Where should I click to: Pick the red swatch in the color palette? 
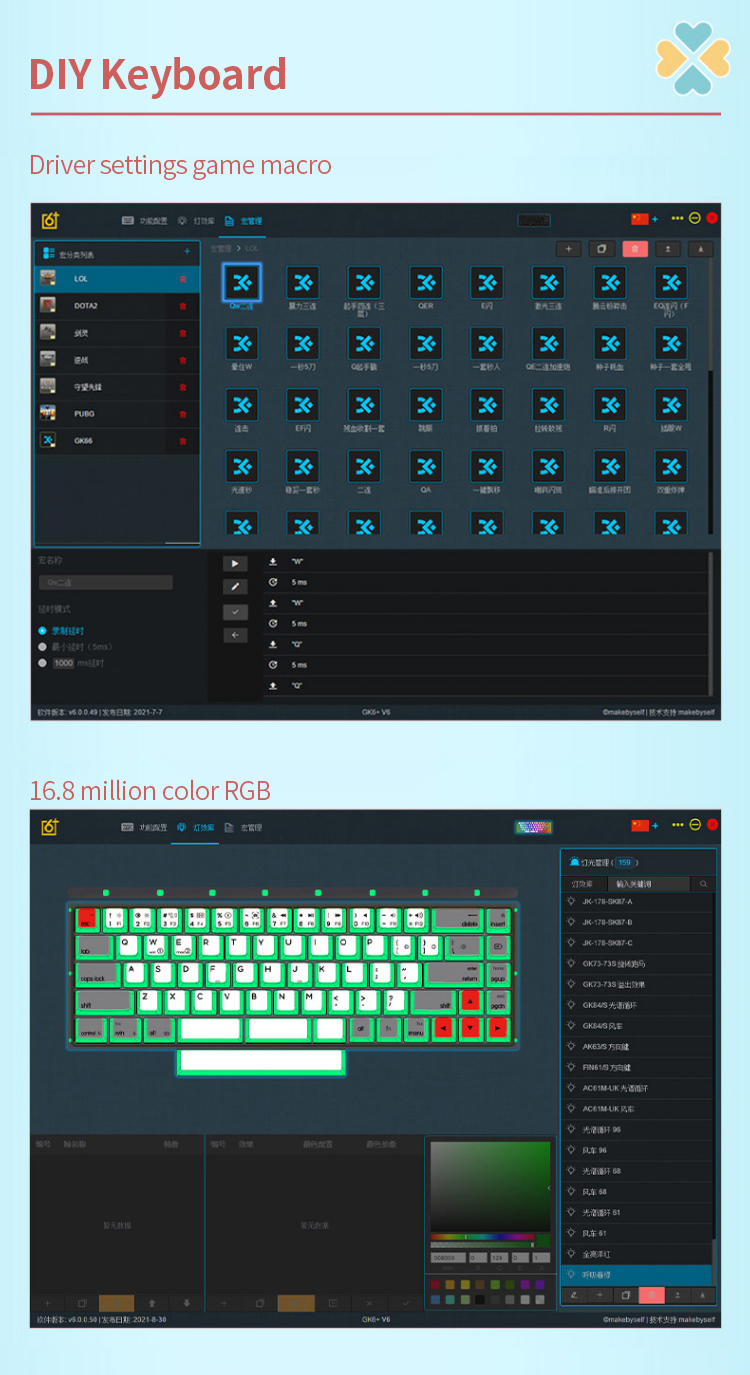(436, 1284)
